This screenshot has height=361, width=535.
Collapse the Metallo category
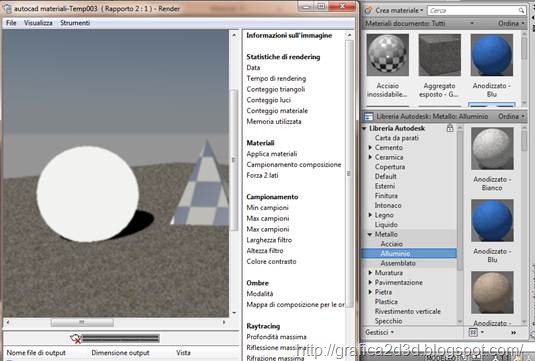[370, 234]
